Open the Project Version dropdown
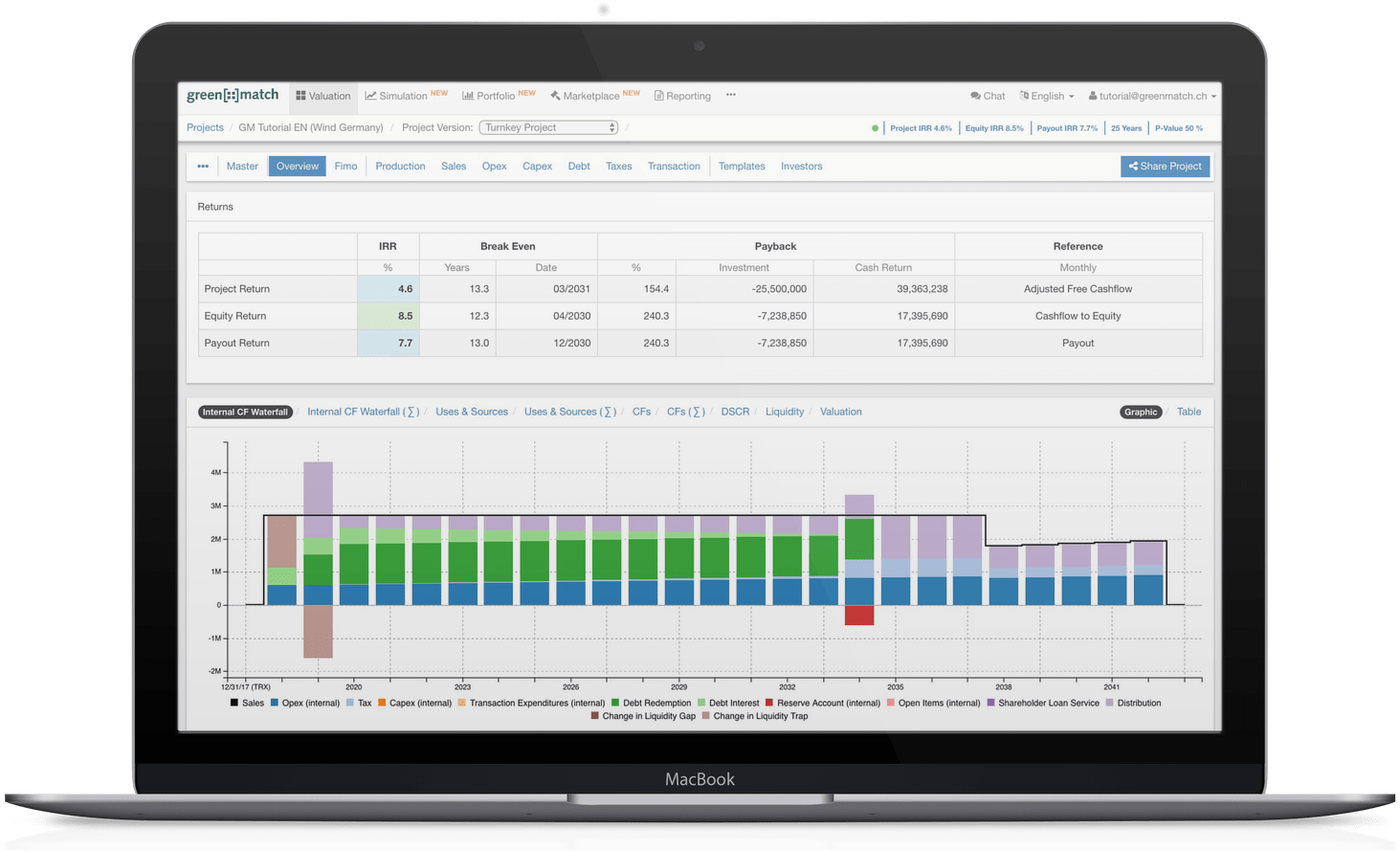This screenshot has width=1400, height=852. coord(548,127)
